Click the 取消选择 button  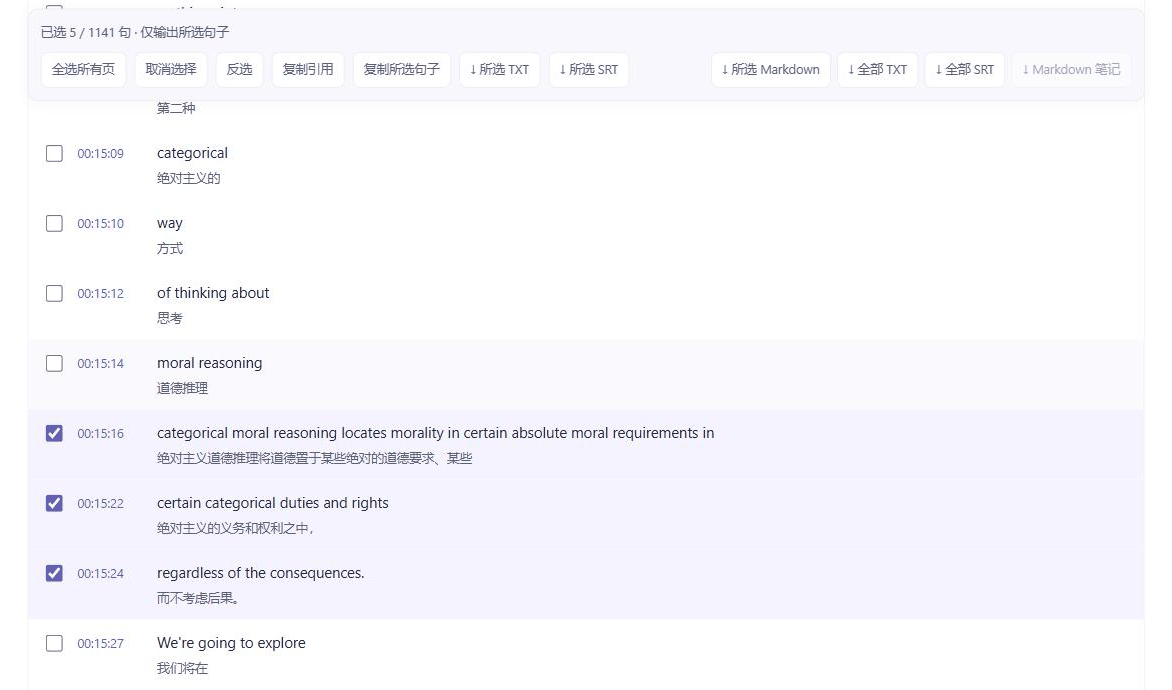[x=170, y=70]
